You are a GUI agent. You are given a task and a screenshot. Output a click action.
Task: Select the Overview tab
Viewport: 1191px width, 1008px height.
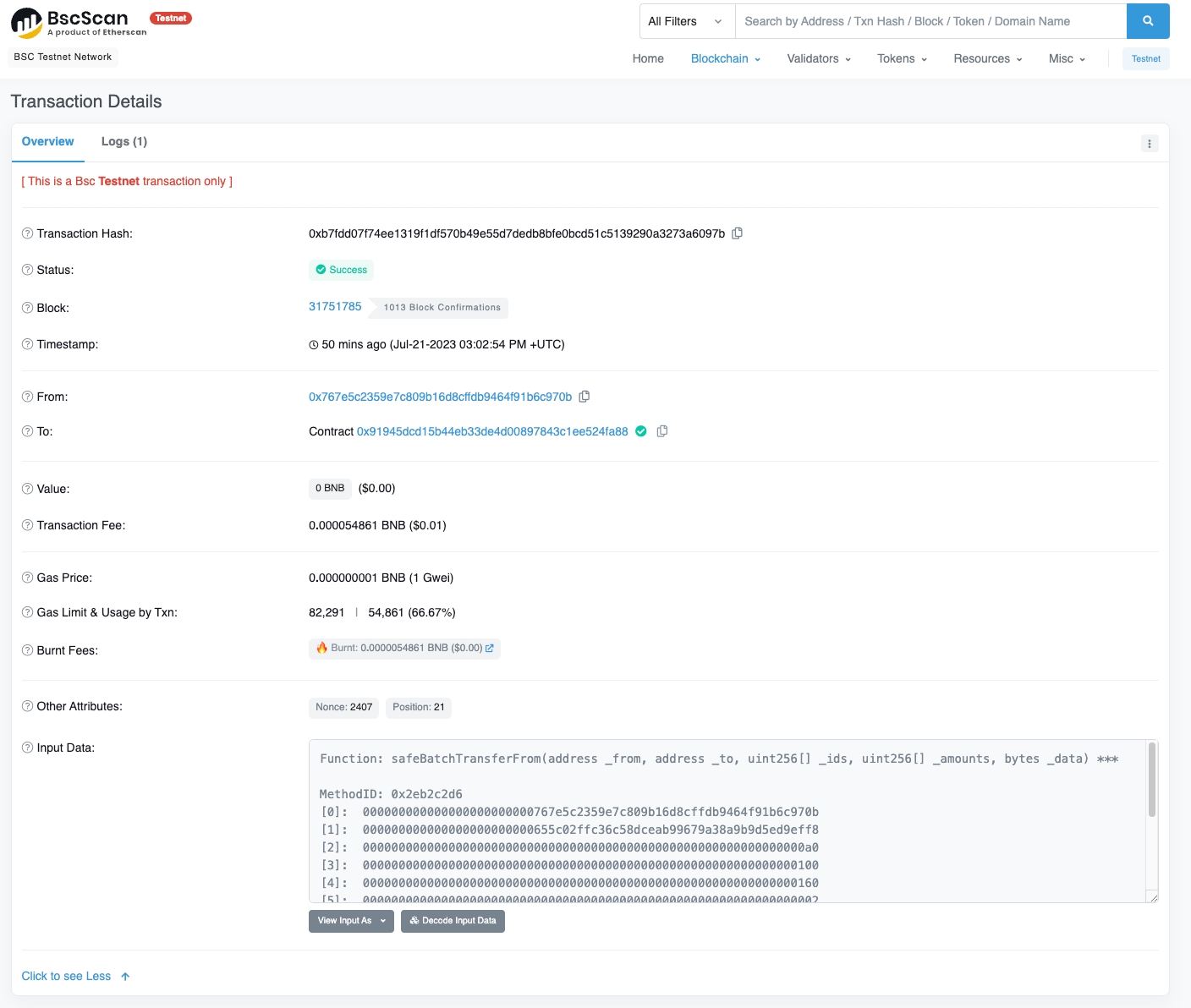pyautogui.click(x=47, y=141)
